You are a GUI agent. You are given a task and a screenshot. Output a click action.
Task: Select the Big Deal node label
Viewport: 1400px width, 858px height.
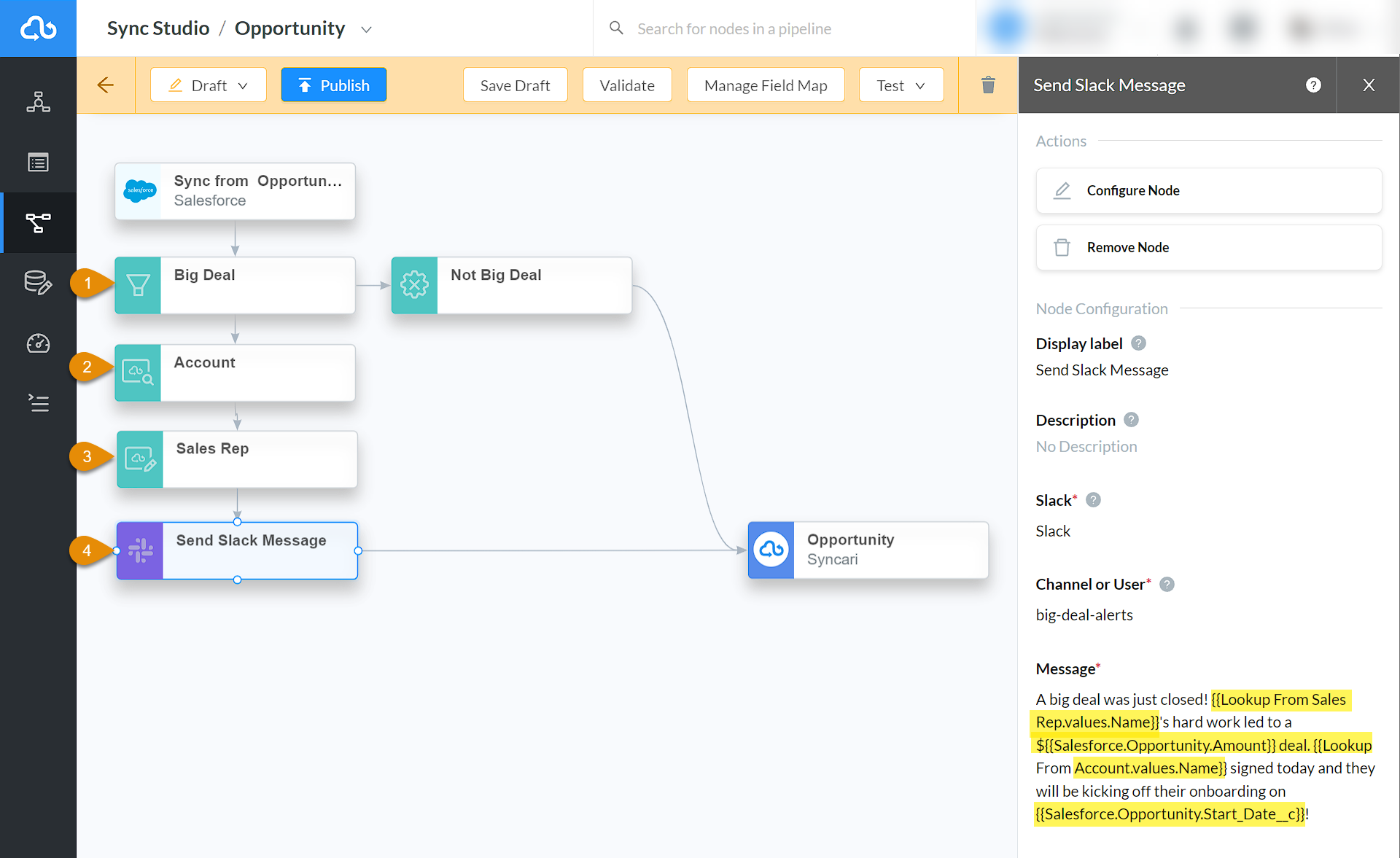(204, 275)
